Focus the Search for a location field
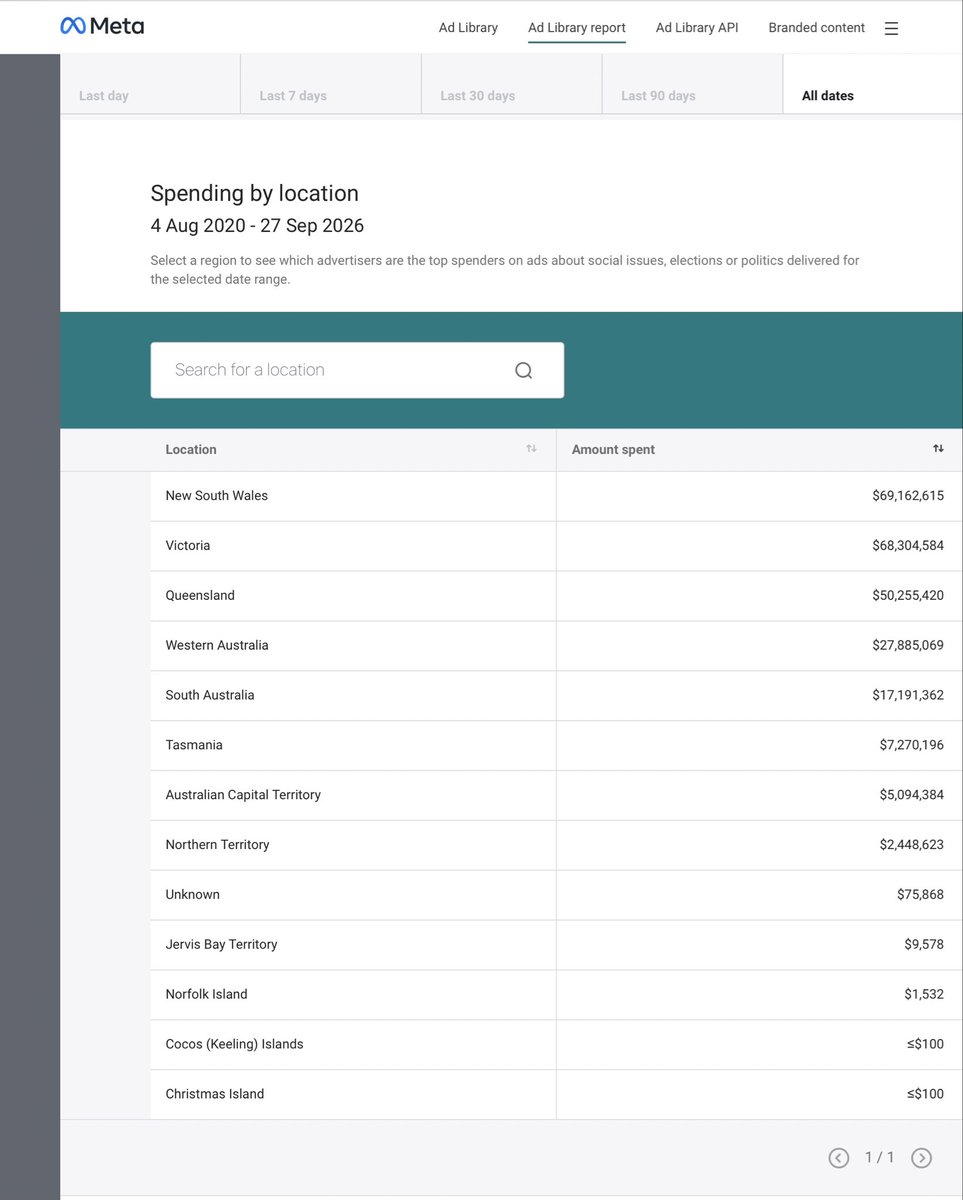963x1200 pixels. point(357,370)
